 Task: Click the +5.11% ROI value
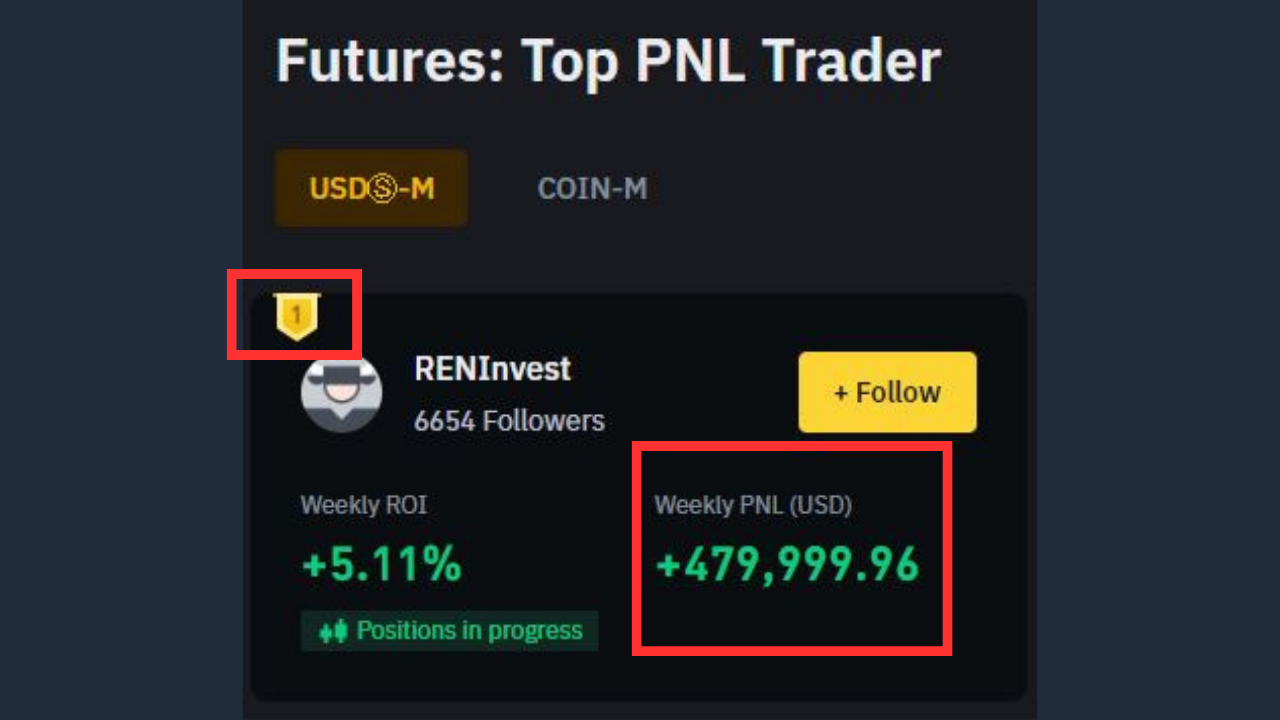(382, 565)
